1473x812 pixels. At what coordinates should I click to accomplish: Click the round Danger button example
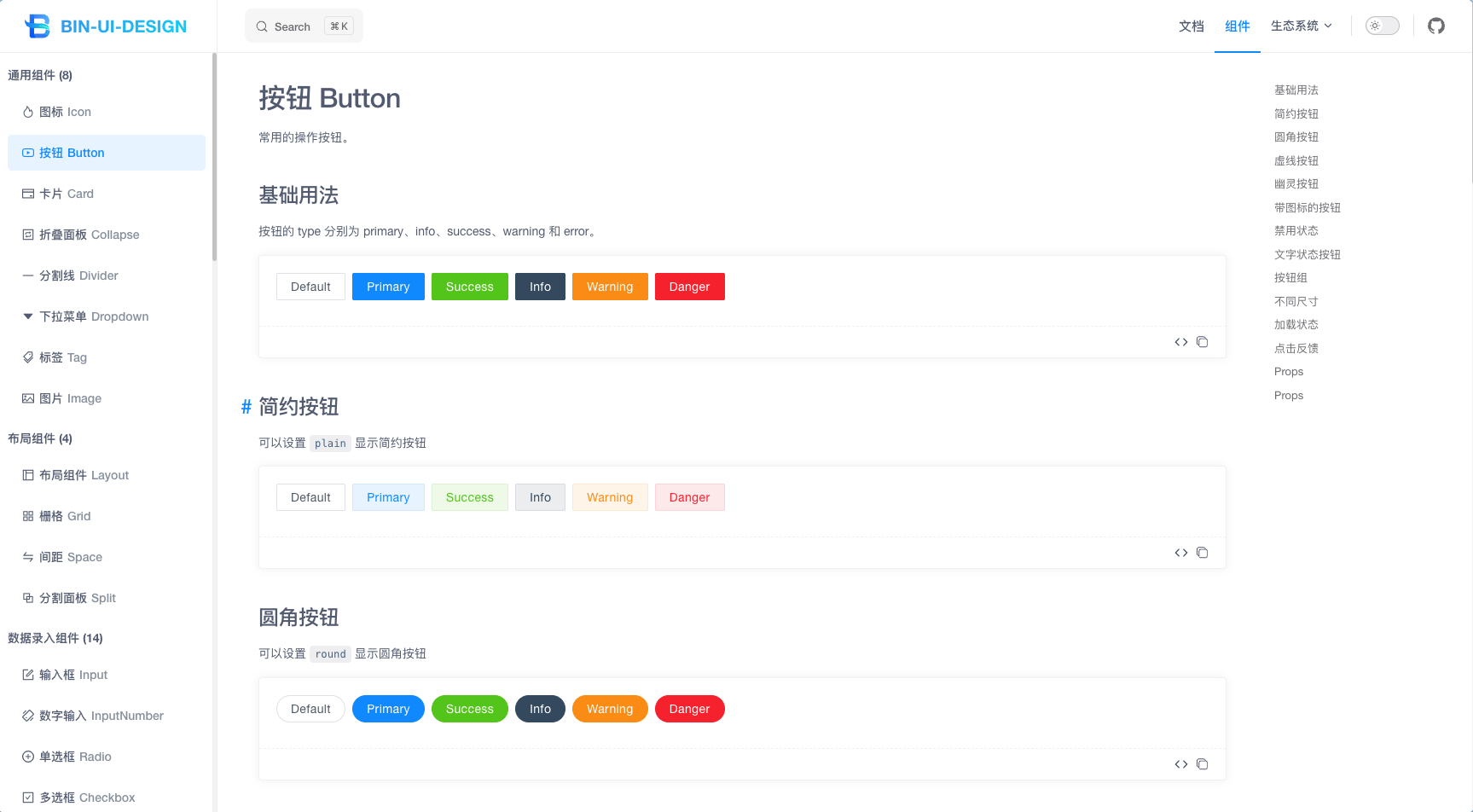689,708
